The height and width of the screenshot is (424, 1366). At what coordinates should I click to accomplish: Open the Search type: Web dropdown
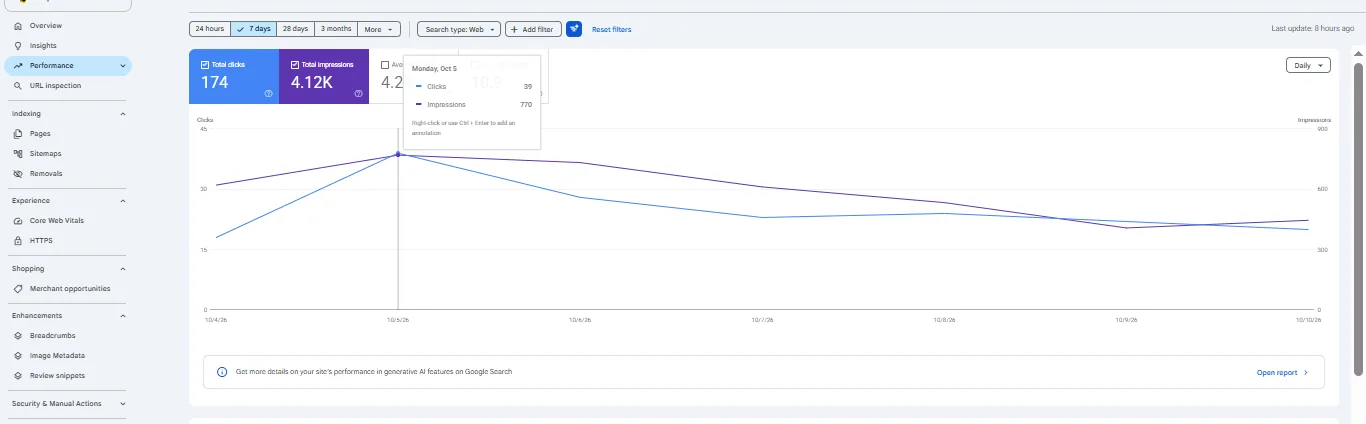[x=459, y=29]
